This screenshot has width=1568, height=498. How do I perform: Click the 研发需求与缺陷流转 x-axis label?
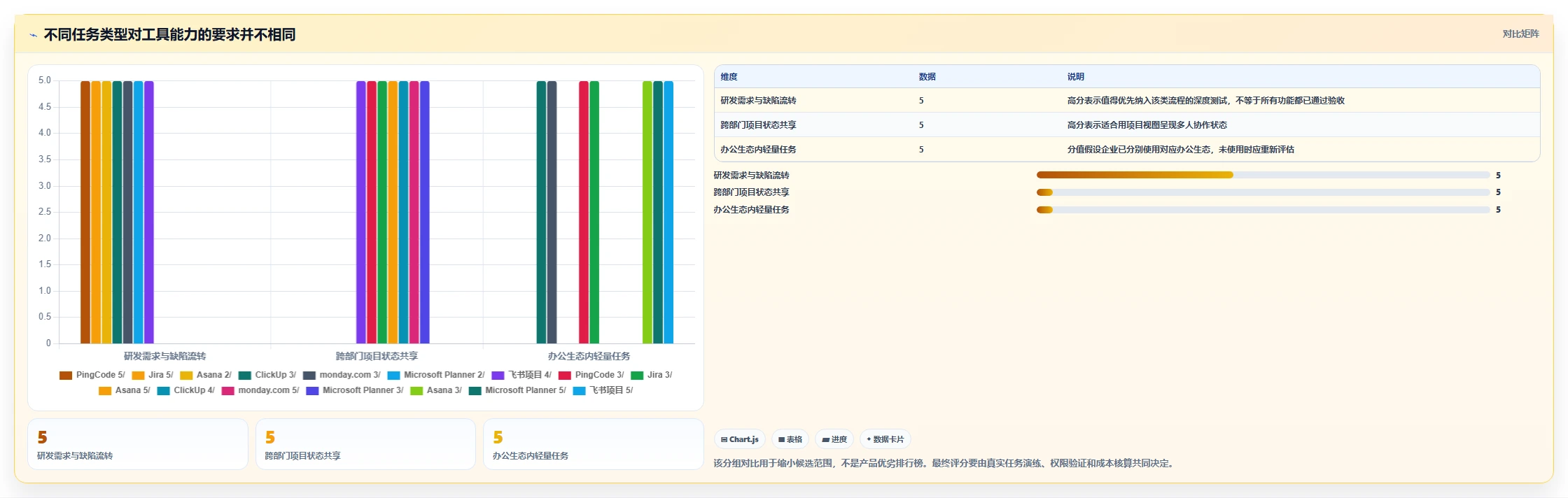click(x=165, y=356)
